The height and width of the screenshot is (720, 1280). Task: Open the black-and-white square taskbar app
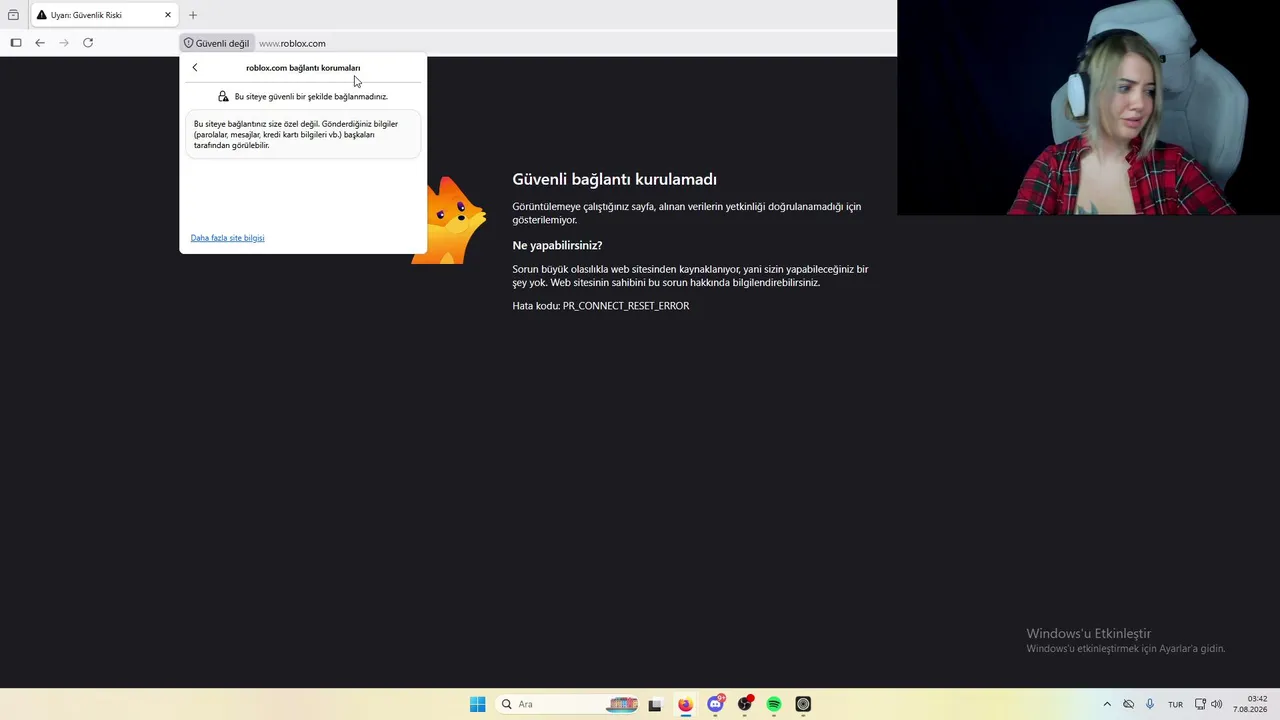655,704
